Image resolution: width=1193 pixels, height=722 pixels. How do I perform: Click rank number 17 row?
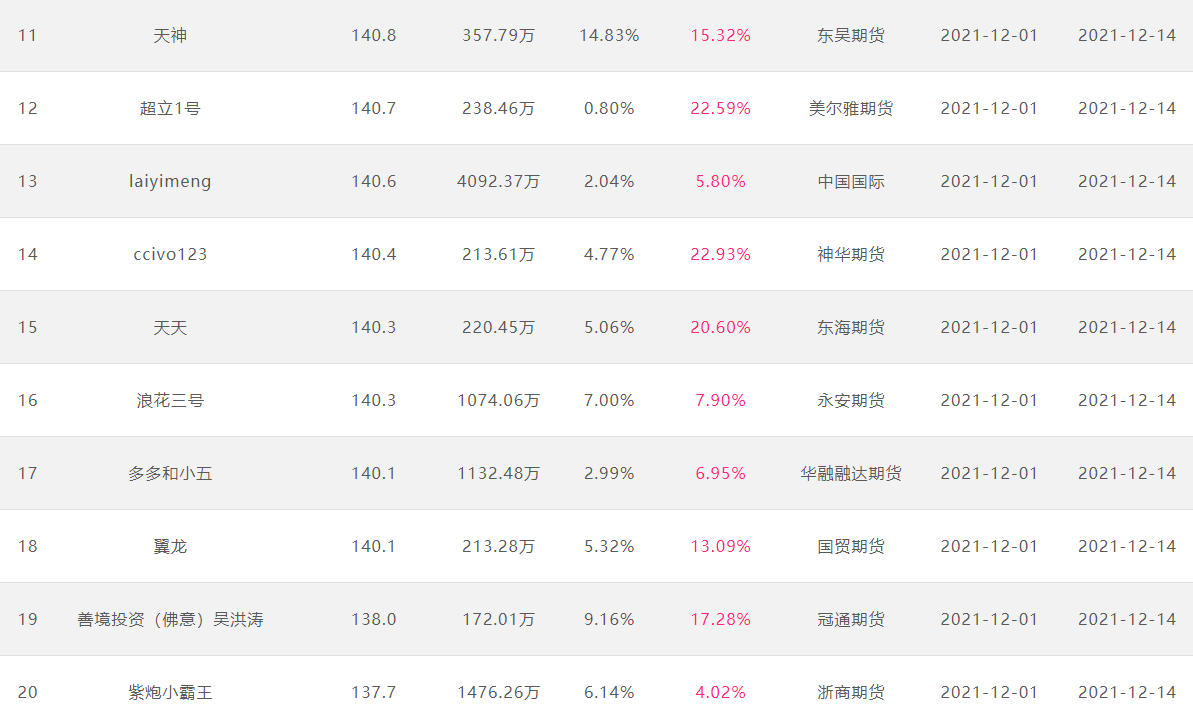pos(596,473)
